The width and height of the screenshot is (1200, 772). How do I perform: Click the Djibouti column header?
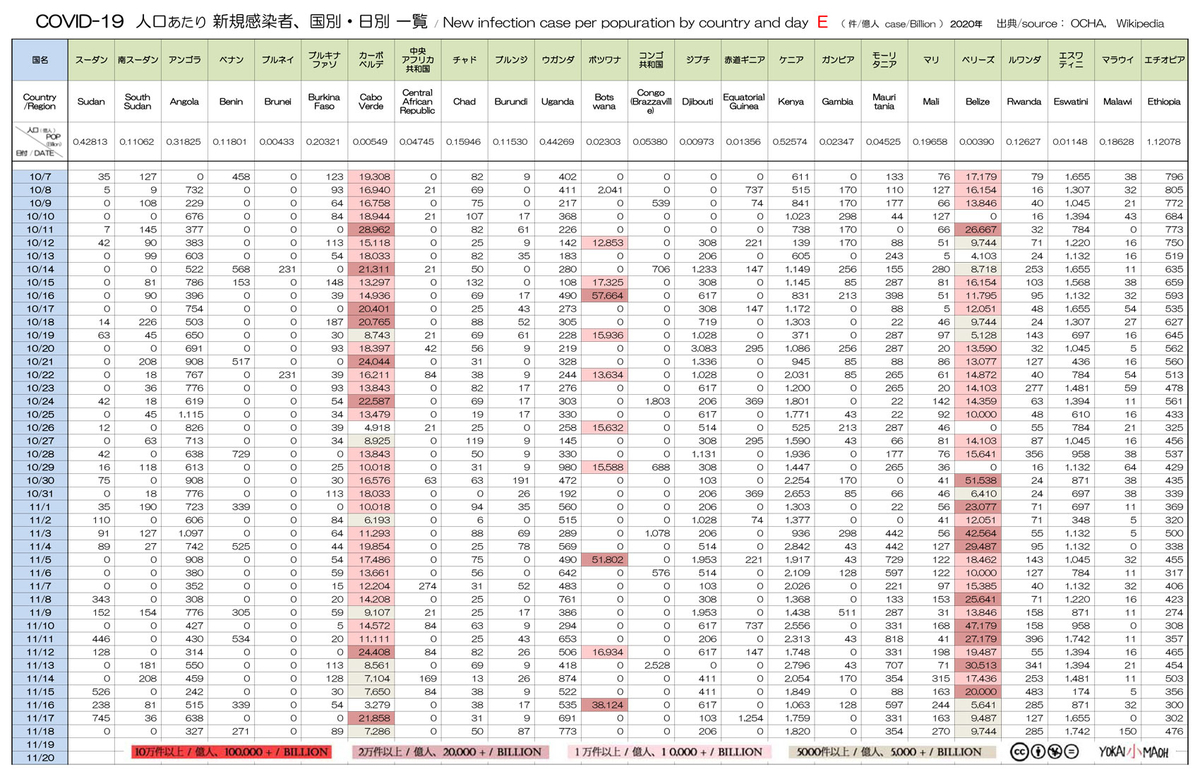(x=697, y=102)
